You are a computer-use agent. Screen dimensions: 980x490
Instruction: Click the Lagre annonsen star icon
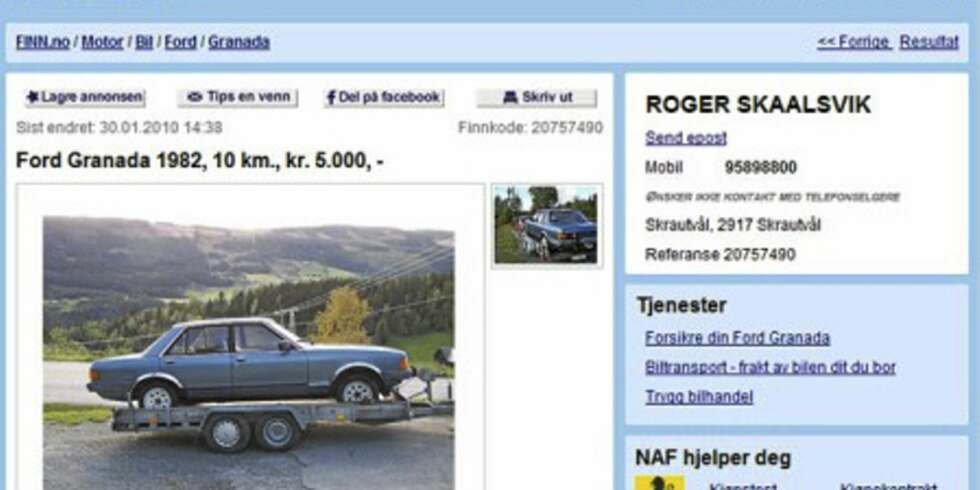click(32, 98)
